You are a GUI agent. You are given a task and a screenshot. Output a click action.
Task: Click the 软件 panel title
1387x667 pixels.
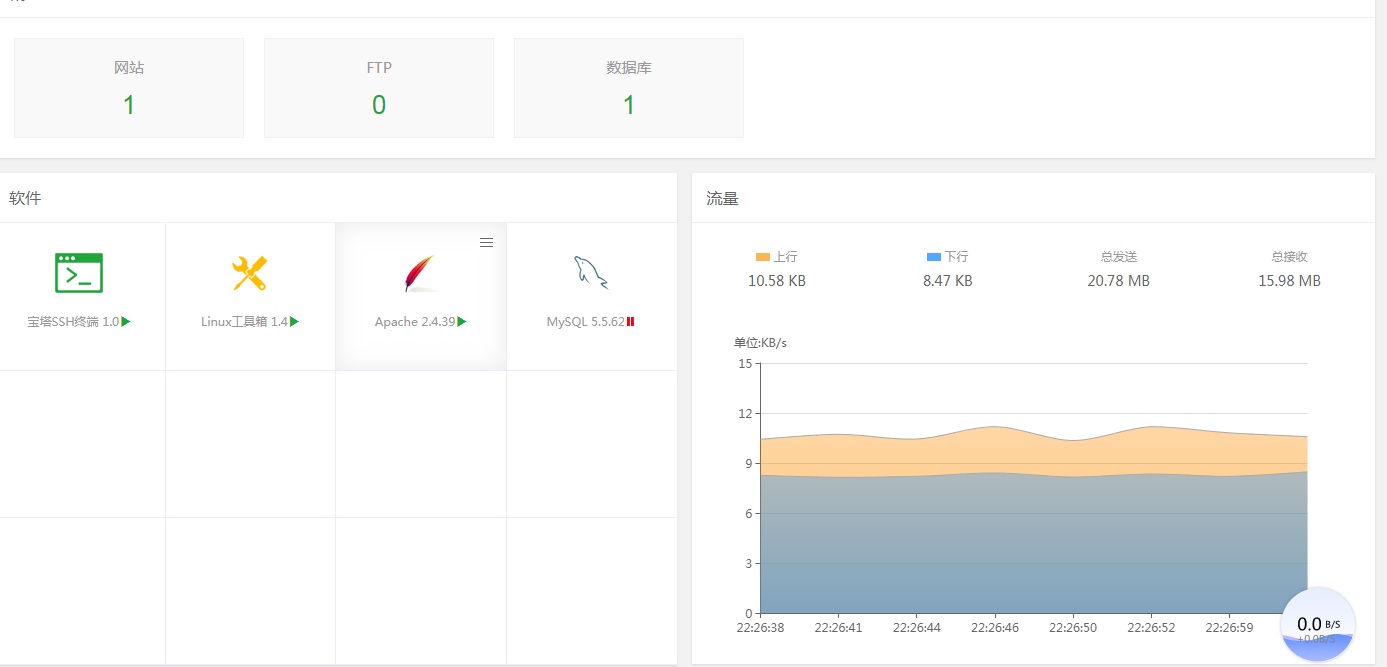click(x=25, y=198)
